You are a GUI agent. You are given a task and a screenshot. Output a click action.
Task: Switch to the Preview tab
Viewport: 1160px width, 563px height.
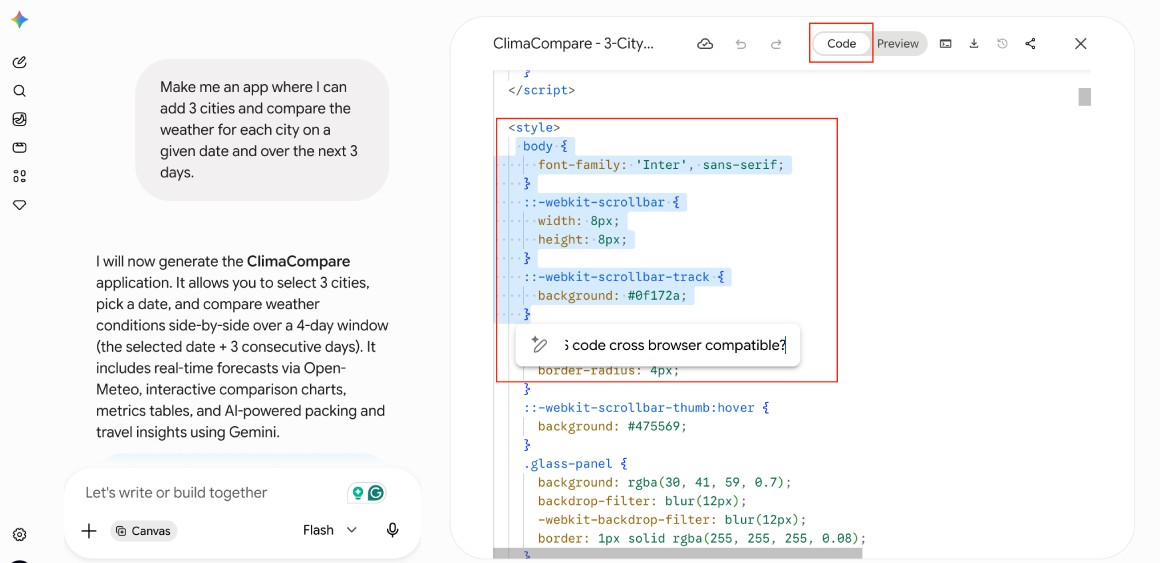tap(898, 44)
